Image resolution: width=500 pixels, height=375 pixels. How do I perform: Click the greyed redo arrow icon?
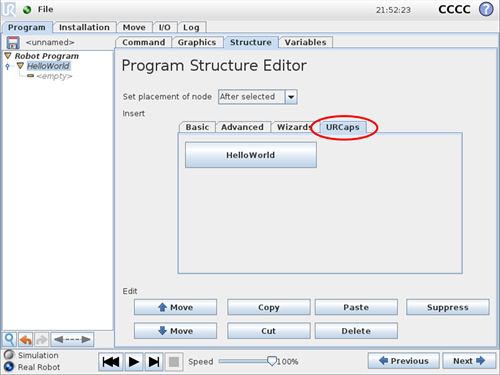point(42,340)
